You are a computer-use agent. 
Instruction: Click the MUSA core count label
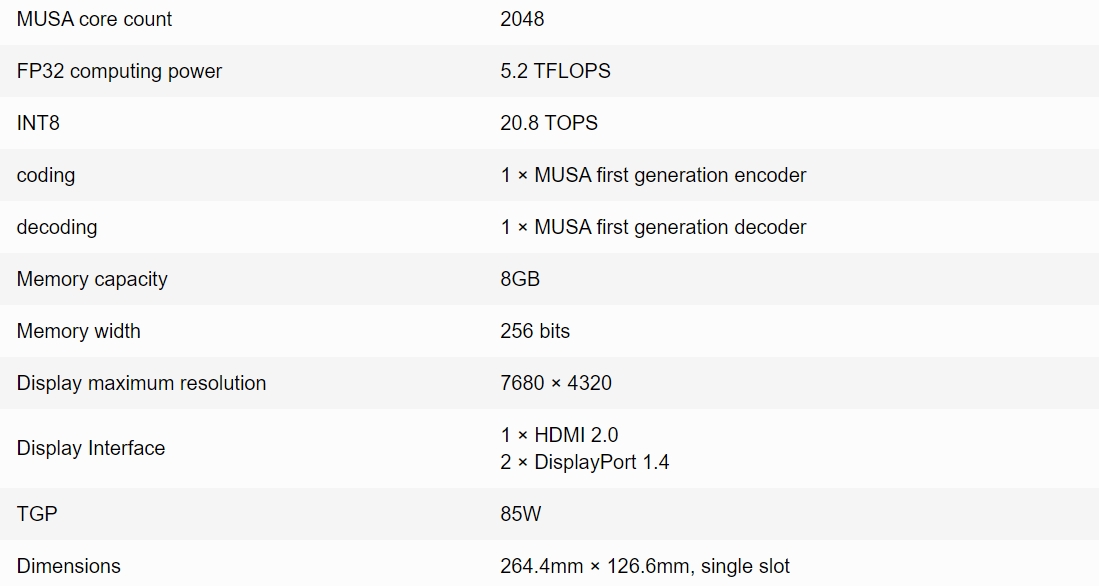coord(94,19)
